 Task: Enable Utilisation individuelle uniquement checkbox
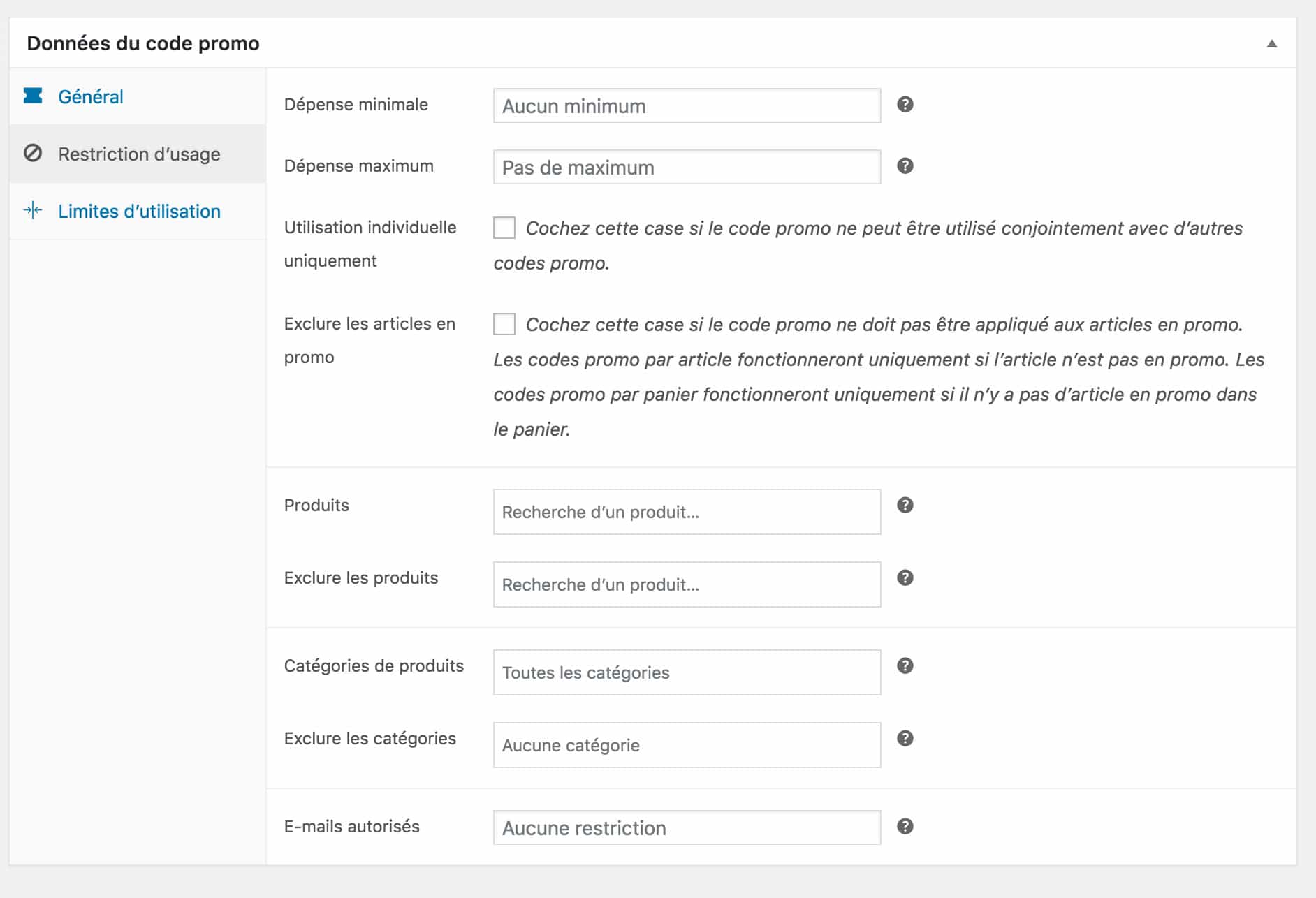click(x=504, y=228)
